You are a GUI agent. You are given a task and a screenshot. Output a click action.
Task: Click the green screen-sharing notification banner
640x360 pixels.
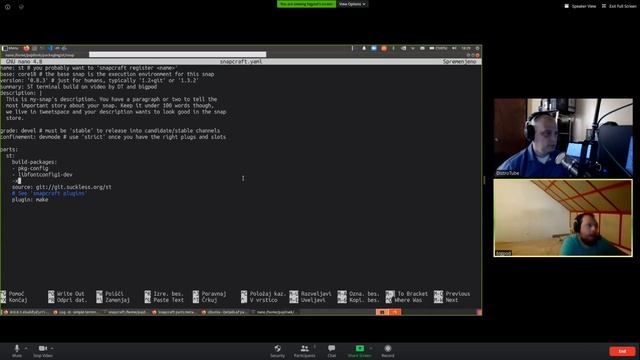[x=307, y=4]
